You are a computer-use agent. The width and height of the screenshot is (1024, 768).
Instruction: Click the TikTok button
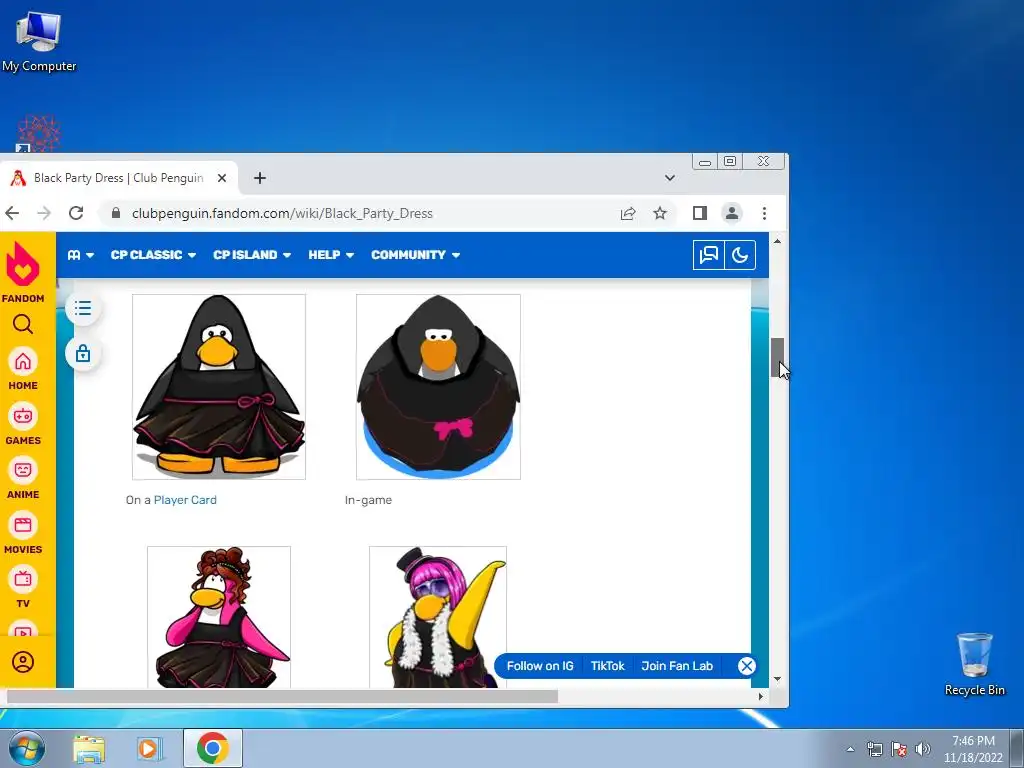coord(607,665)
